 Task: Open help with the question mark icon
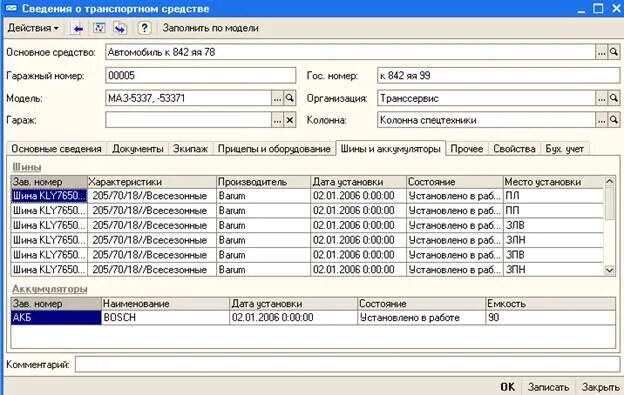point(144,28)
